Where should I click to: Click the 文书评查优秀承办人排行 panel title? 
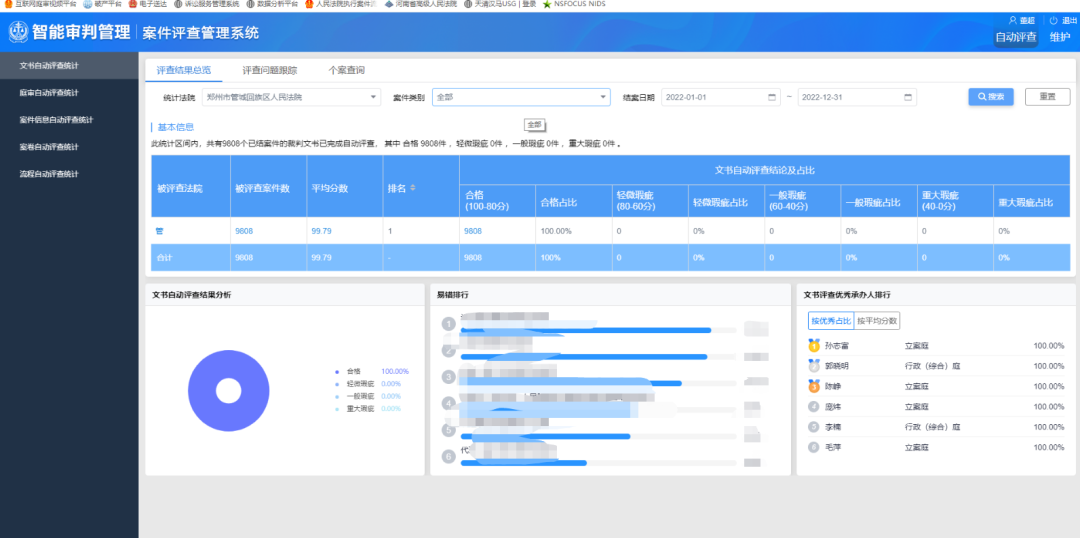[x=847, y=295]
